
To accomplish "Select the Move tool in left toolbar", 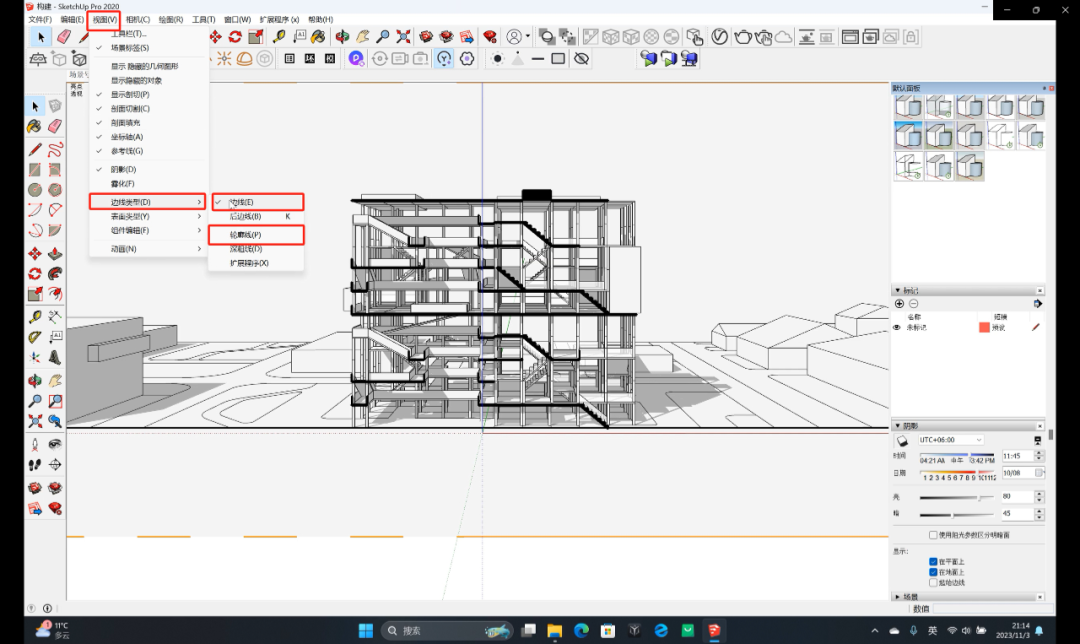I will (34, 253).
